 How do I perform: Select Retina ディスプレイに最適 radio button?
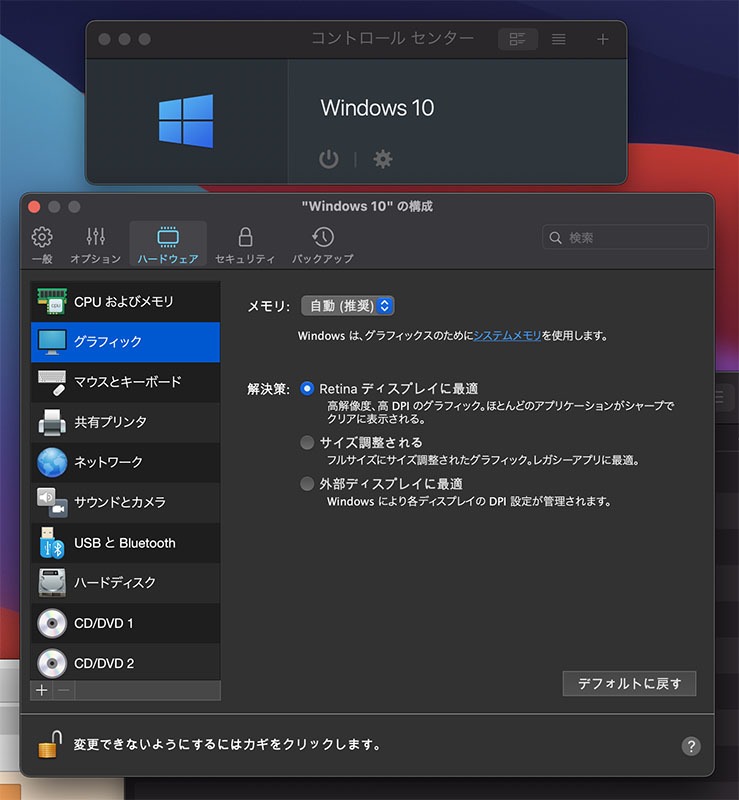[307, 388]
